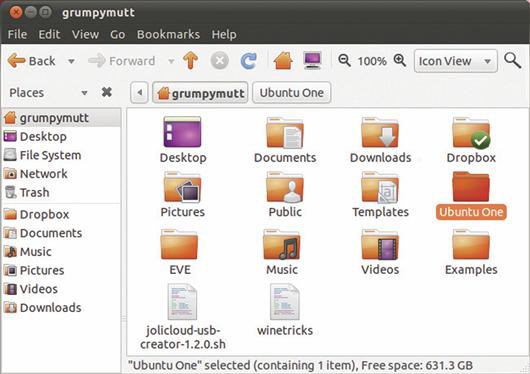530x374 pixels.
Task: Open the Icon View mode dropdown
Action: (456, 61)
